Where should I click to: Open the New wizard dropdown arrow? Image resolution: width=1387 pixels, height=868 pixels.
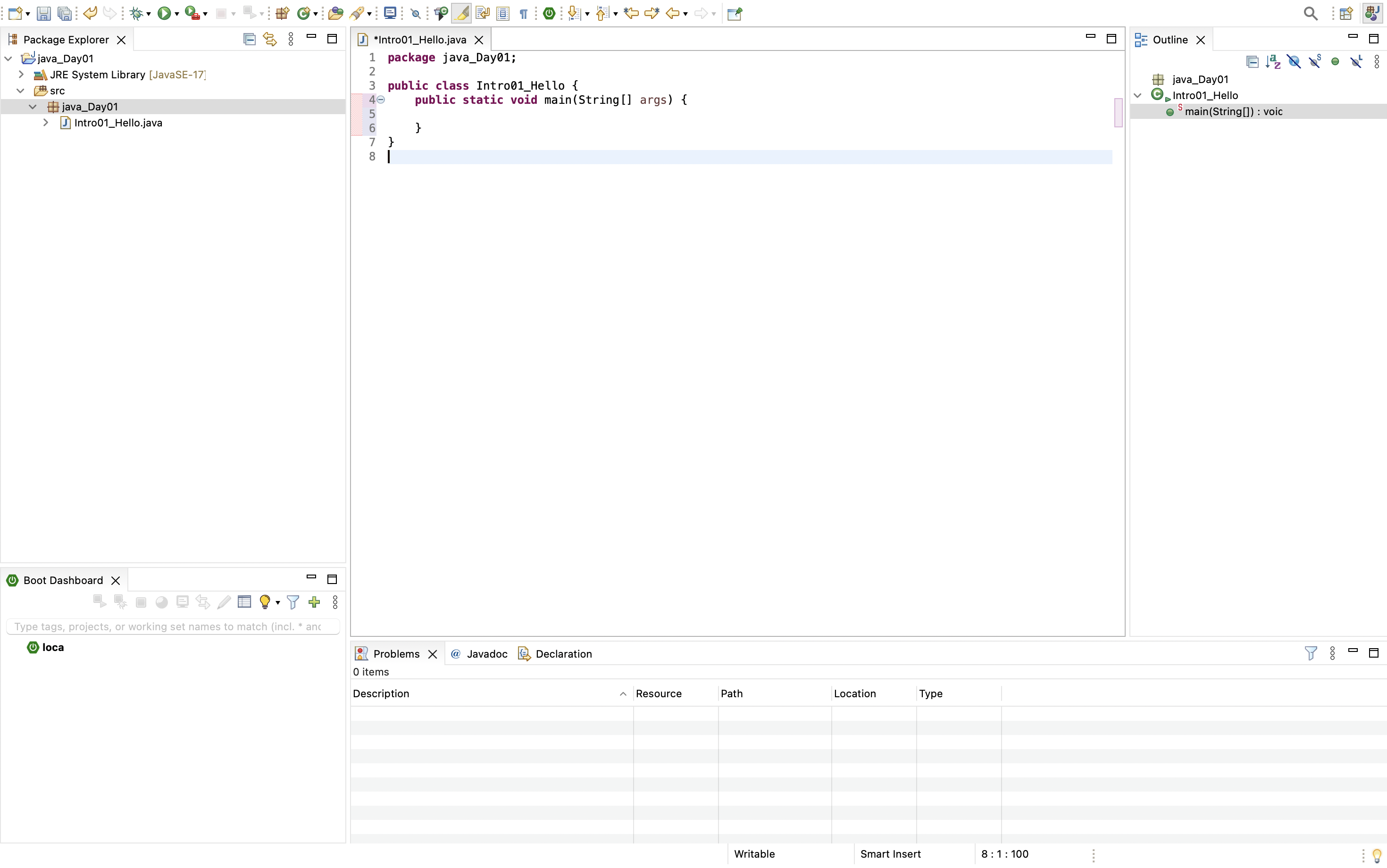27,14
